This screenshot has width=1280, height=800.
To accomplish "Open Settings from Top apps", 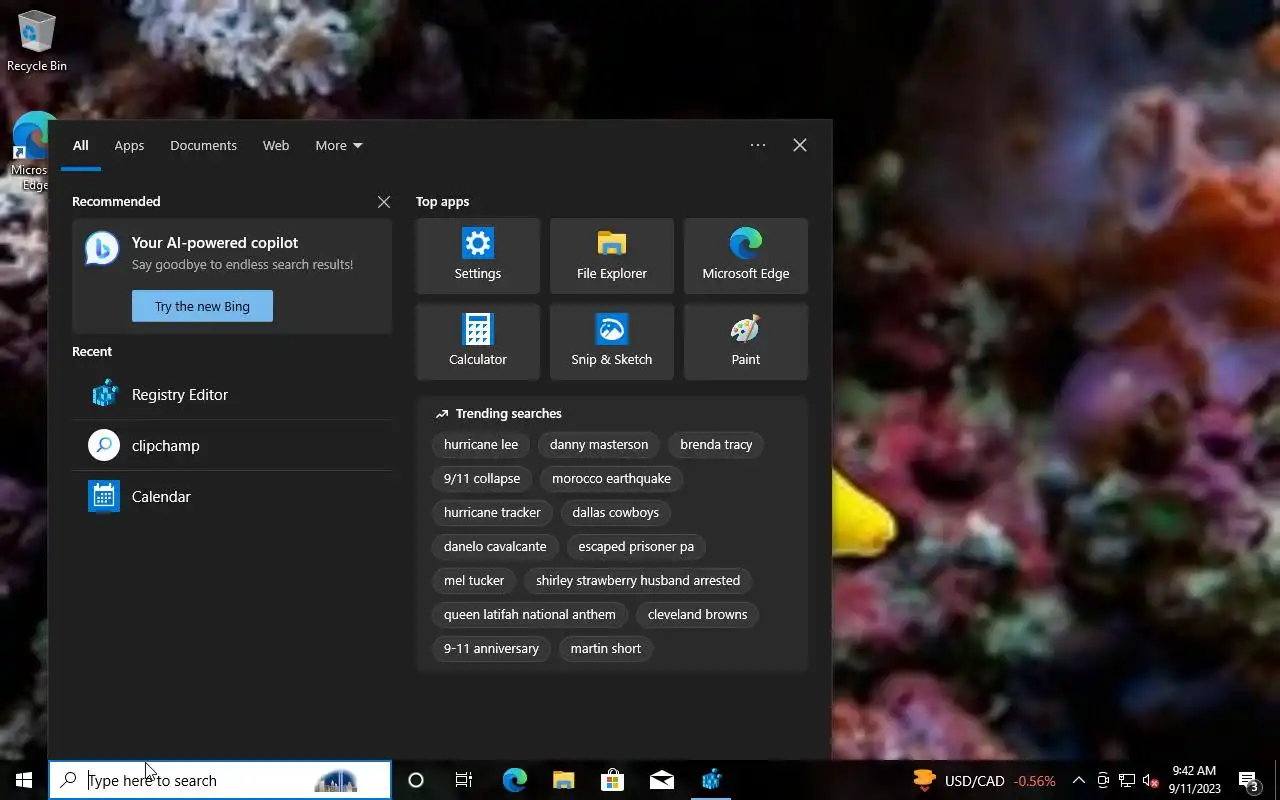I will coord(478,256).
